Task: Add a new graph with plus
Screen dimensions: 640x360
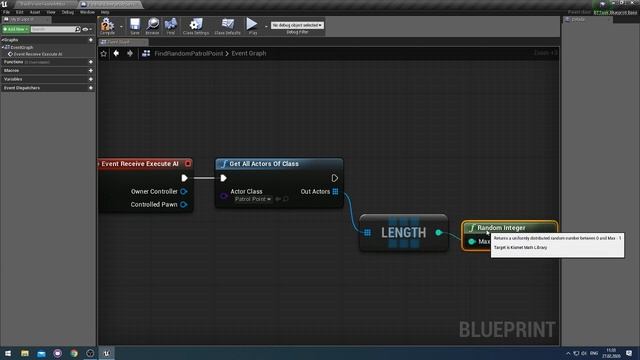Action: coord(91,40)
